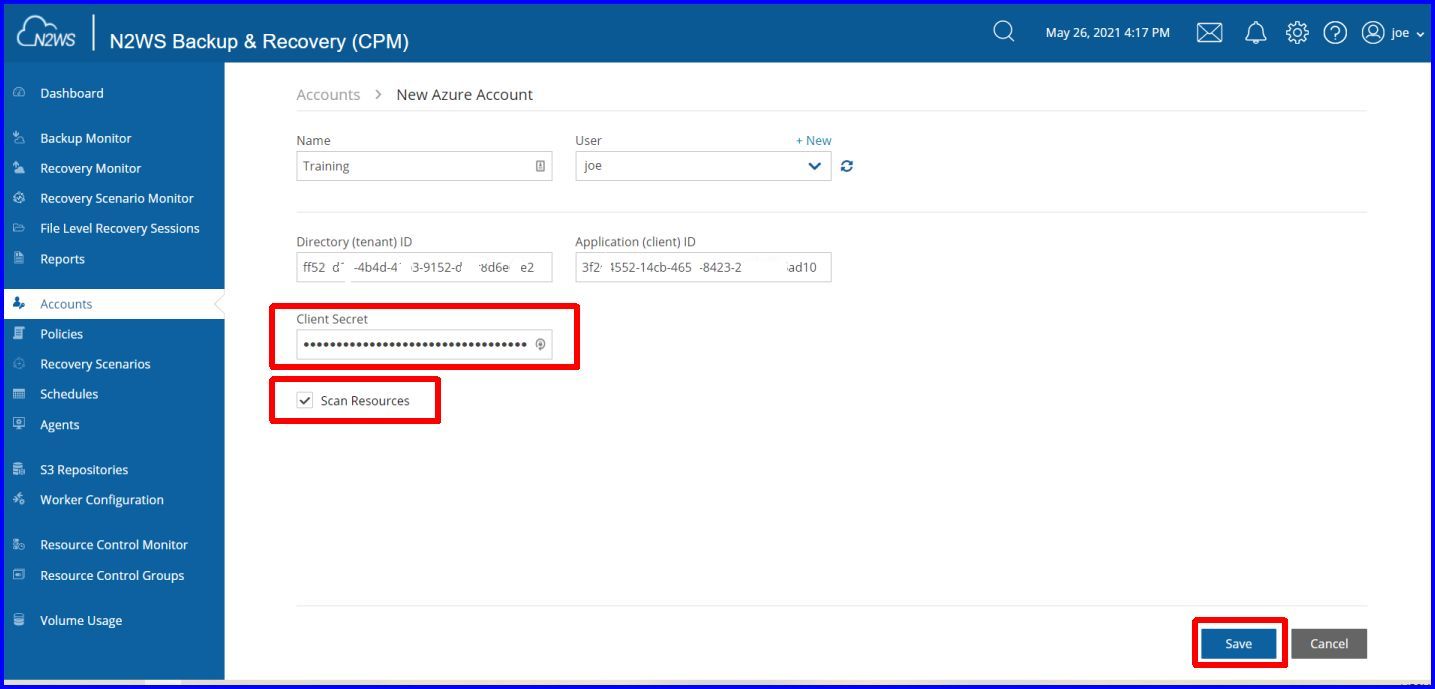Click the S3 Repositories sidebar icon

[x=19, y=469]
